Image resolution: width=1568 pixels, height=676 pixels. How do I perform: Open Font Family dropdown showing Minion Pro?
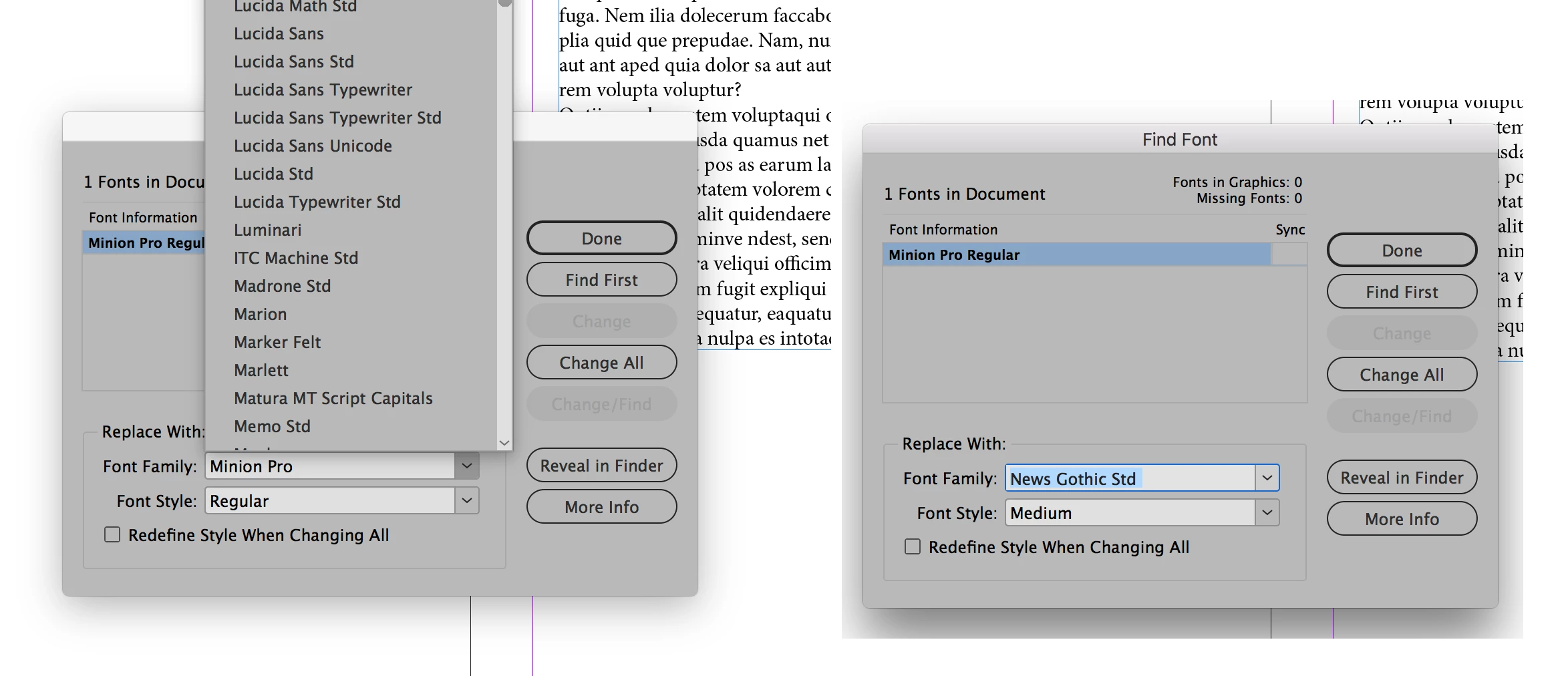coord(467,466)
